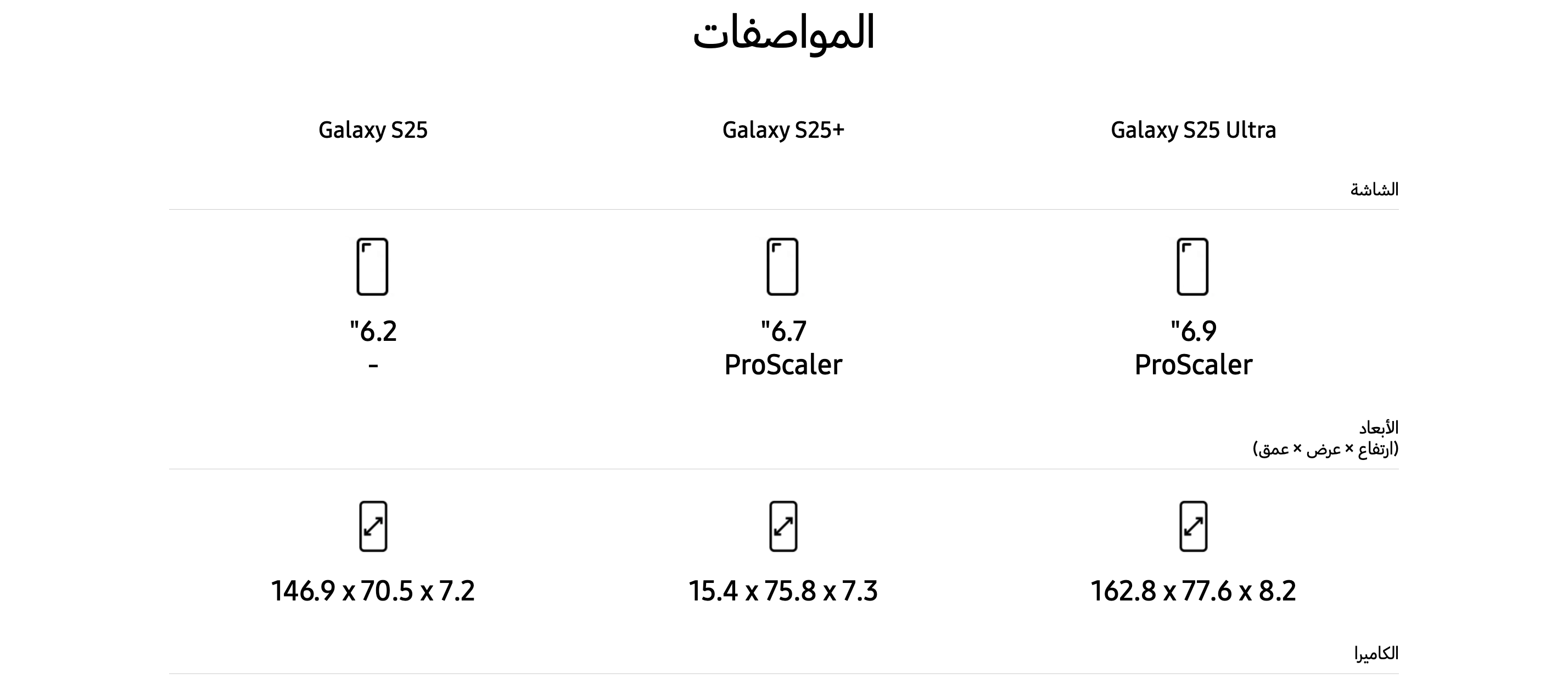Click the 146.9 x 70.5 x 7.2 dimensions
The width and height of the screenshot is (1568, 685).
(373, 591)
